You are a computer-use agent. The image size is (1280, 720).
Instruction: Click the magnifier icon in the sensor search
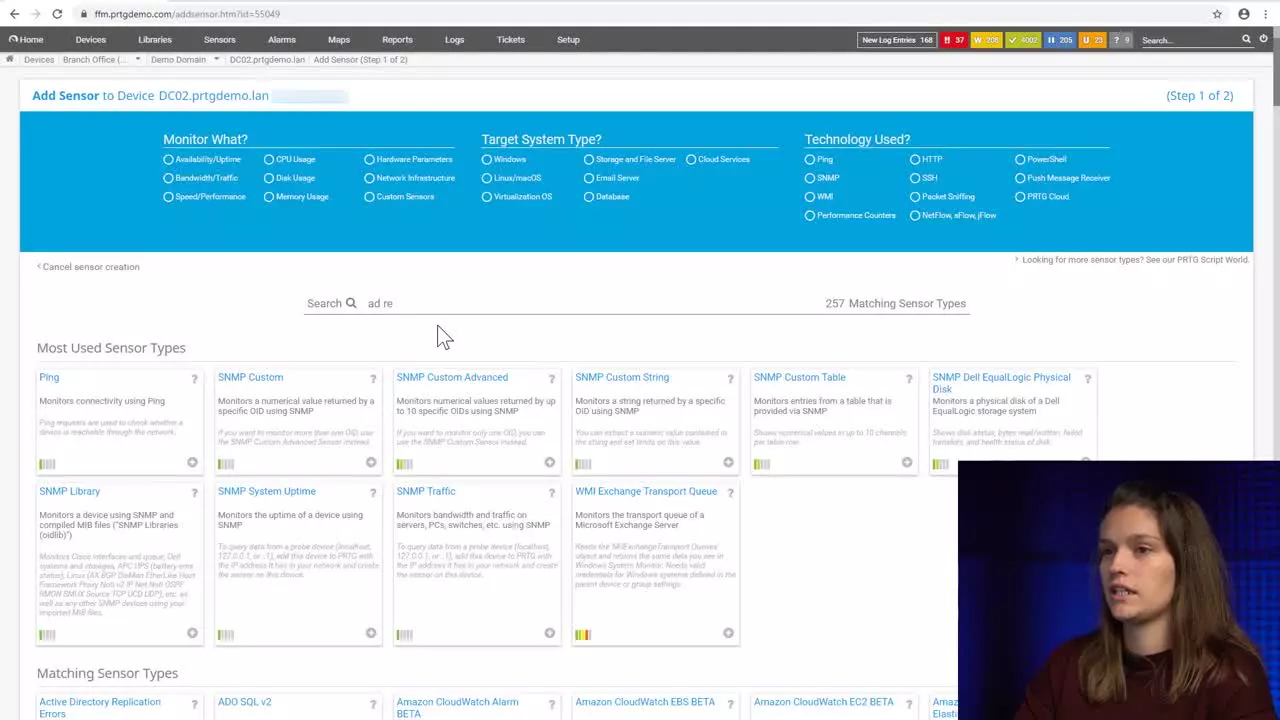(x=351, y=303)
